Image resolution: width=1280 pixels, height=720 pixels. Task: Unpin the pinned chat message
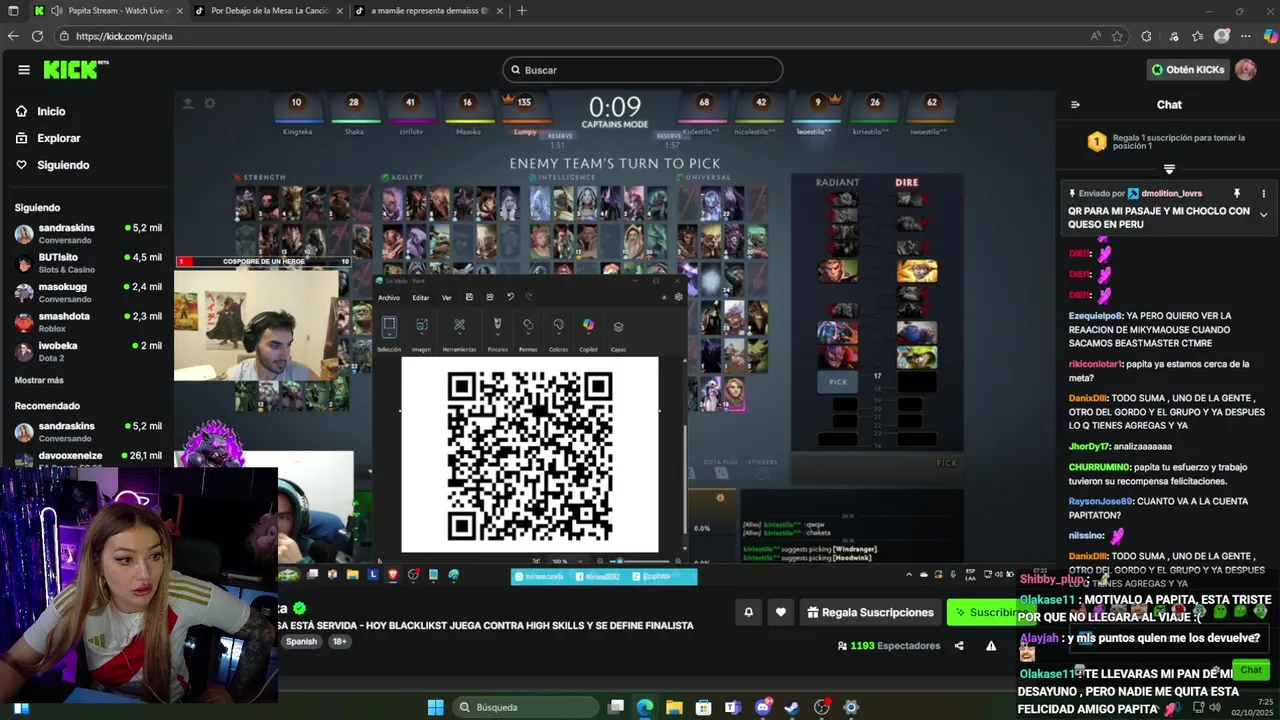[1237, 194]
